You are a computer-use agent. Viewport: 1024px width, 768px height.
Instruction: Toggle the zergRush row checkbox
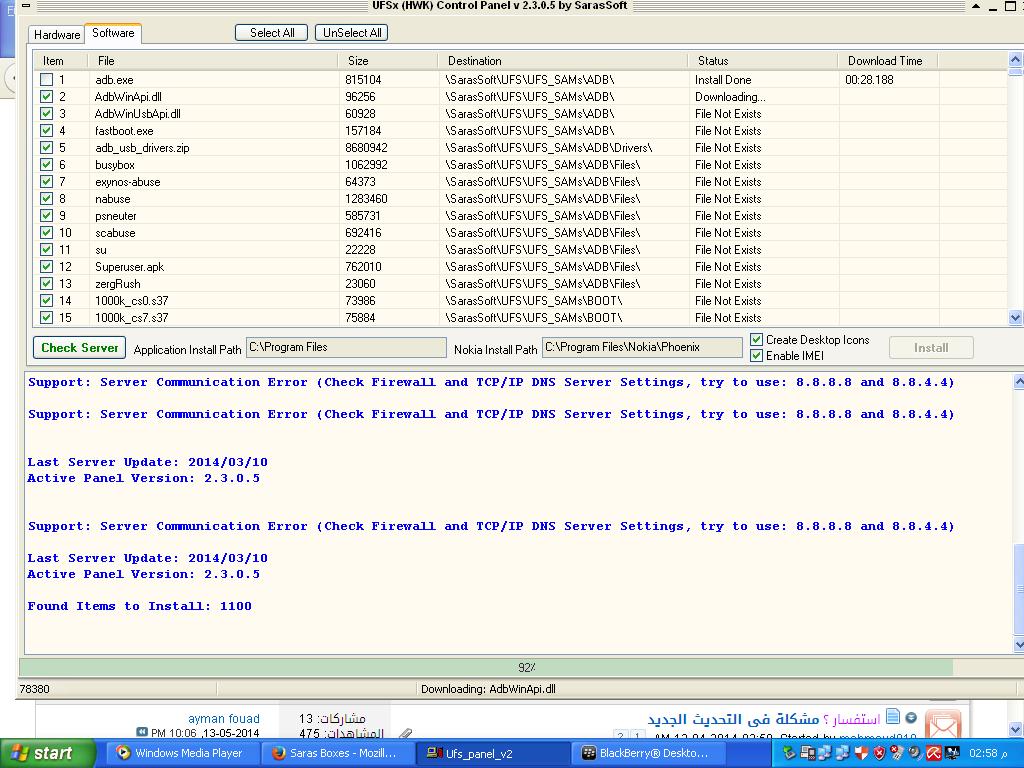click(x=46, y=283)
